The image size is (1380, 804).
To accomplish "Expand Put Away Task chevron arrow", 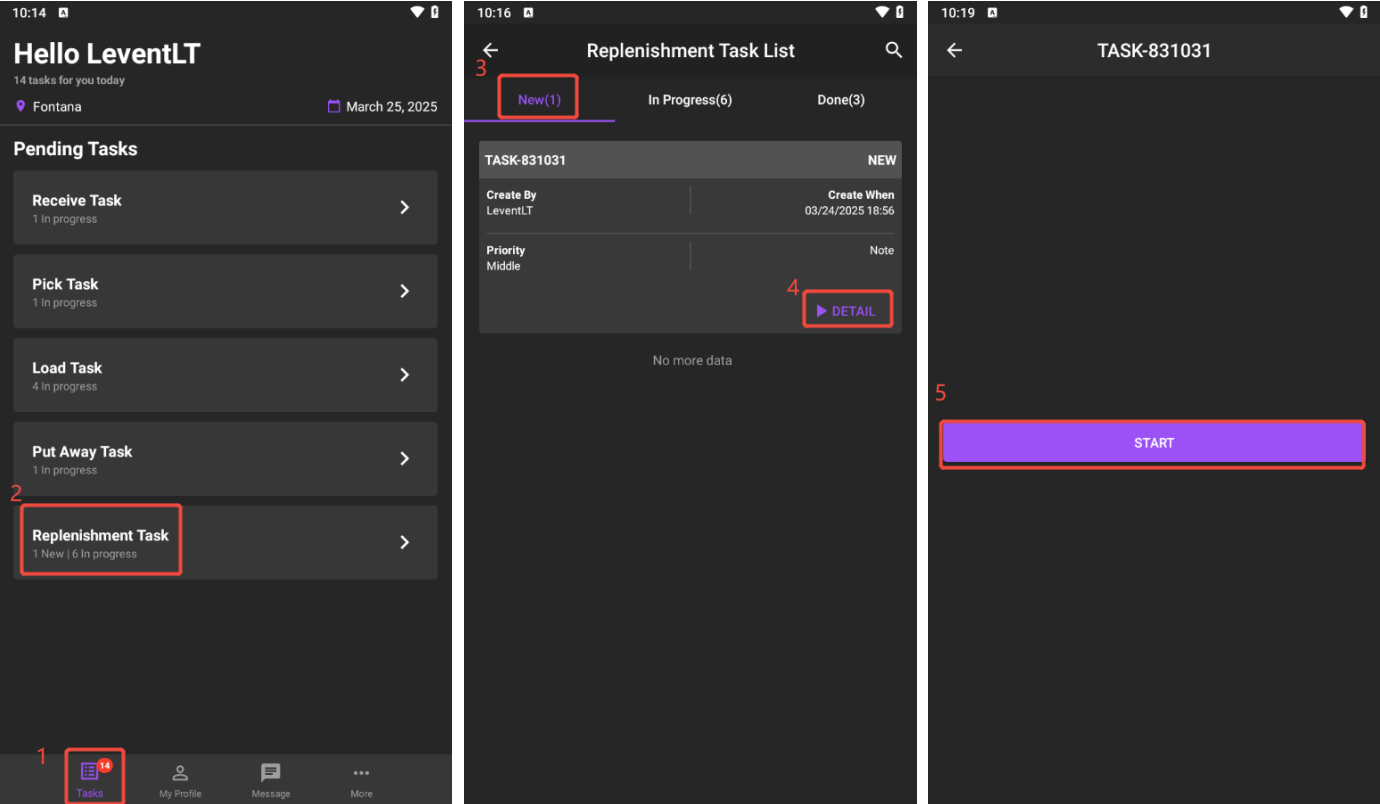I will tap(405, 458).
